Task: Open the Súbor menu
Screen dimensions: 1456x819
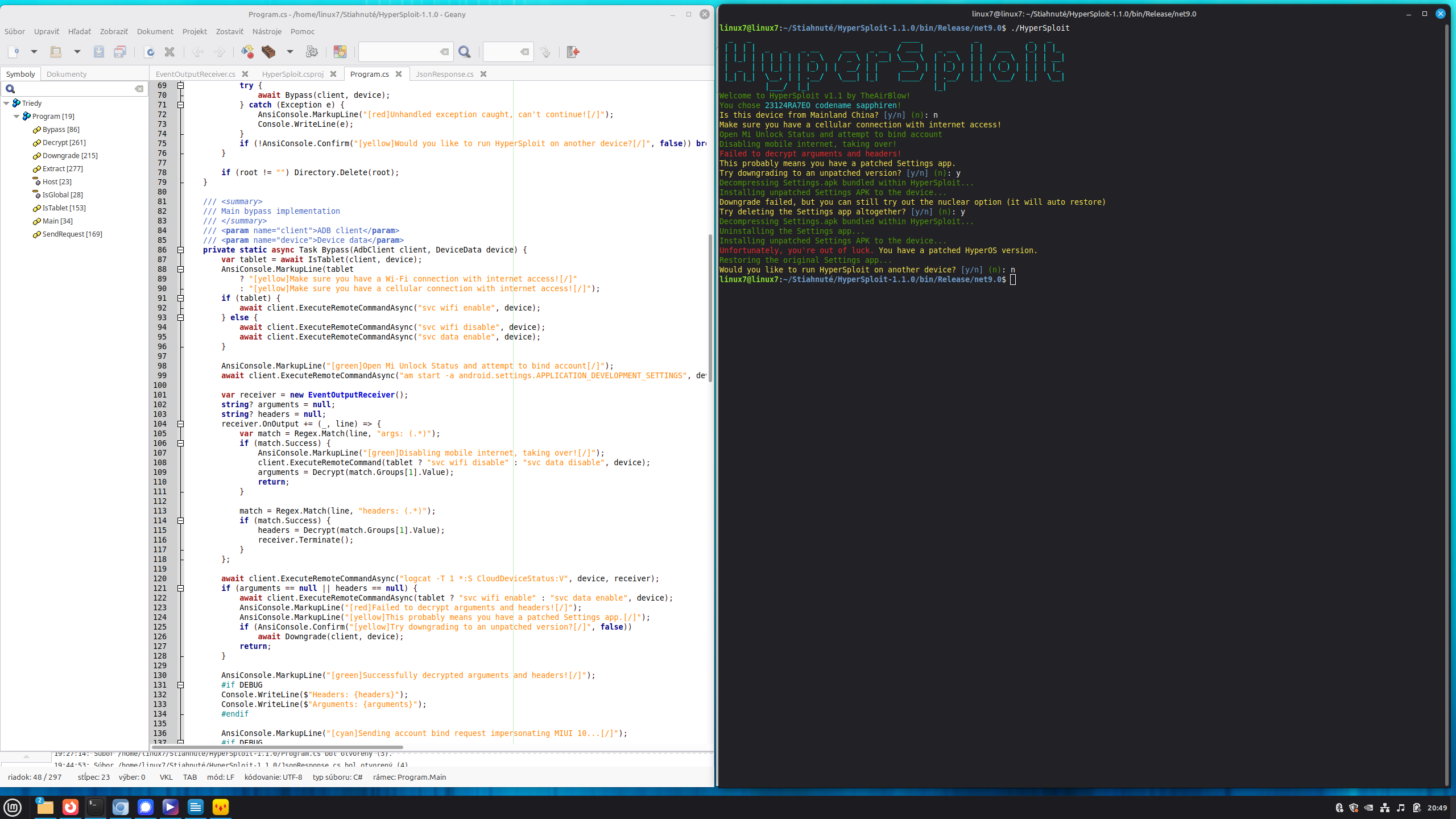Action: (x=15, y=31)
